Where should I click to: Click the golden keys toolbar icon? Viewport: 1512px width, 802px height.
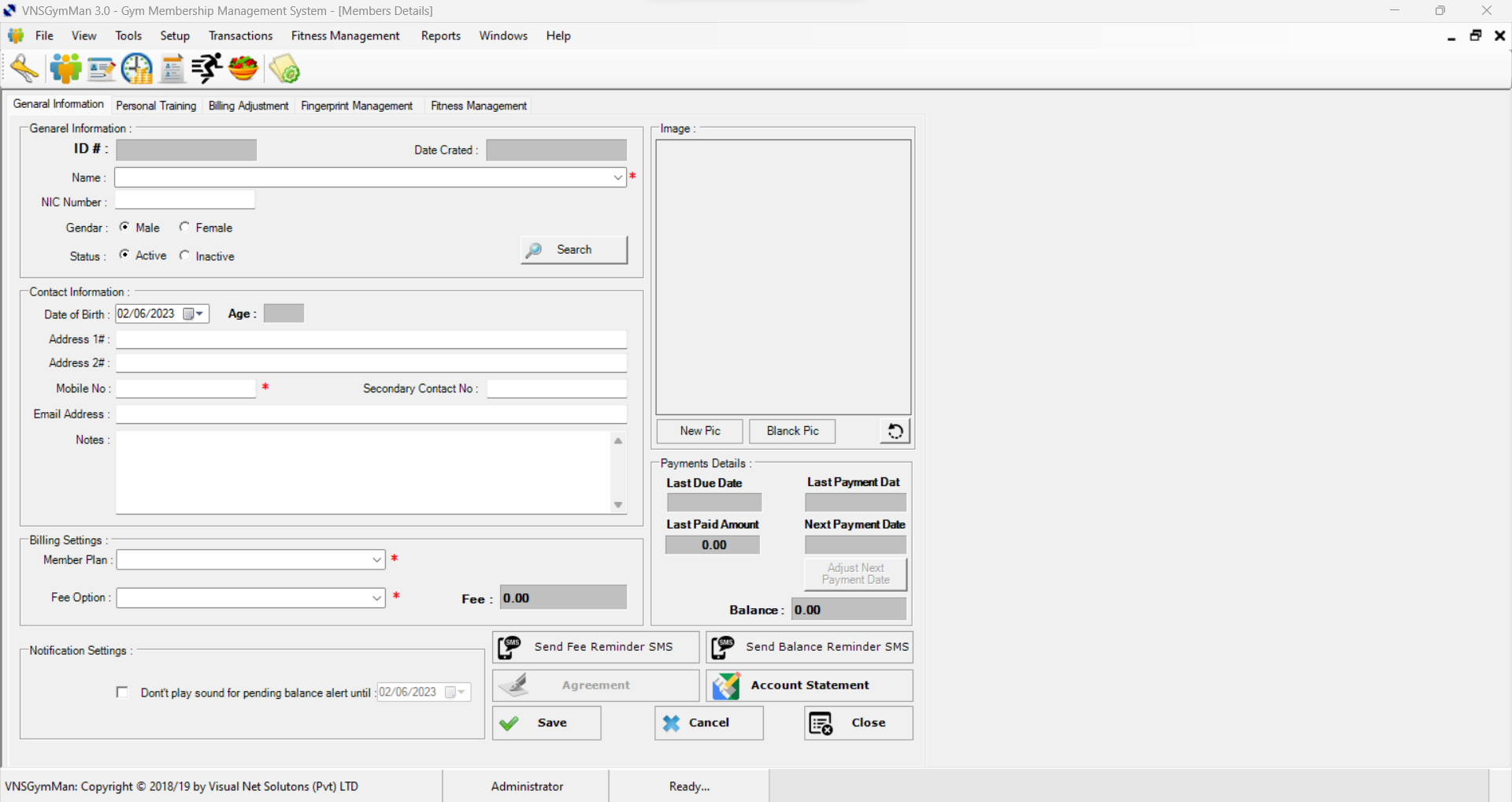(x=25, y=69)
